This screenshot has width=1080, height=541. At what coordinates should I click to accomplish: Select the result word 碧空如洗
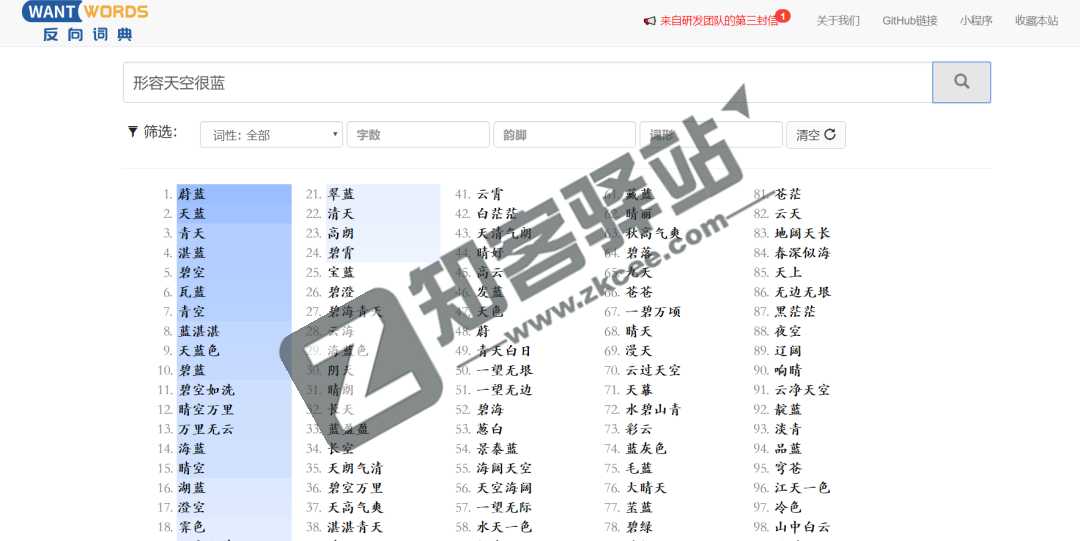(x=206, y=390)
